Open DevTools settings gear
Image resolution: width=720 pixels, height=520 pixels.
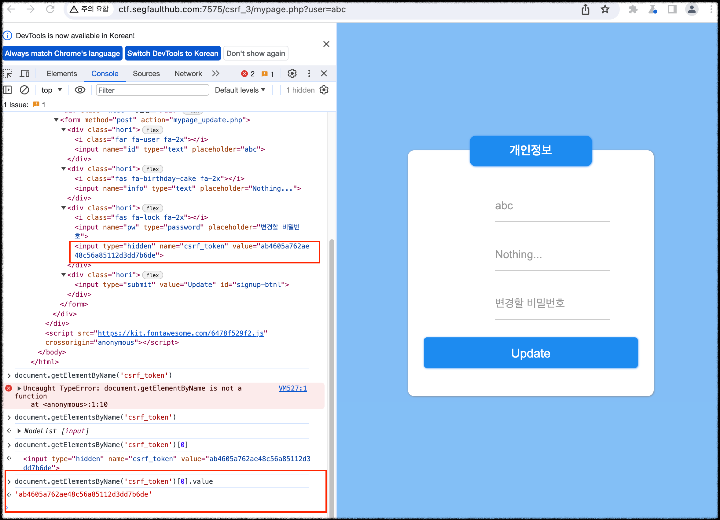[292, 73]
